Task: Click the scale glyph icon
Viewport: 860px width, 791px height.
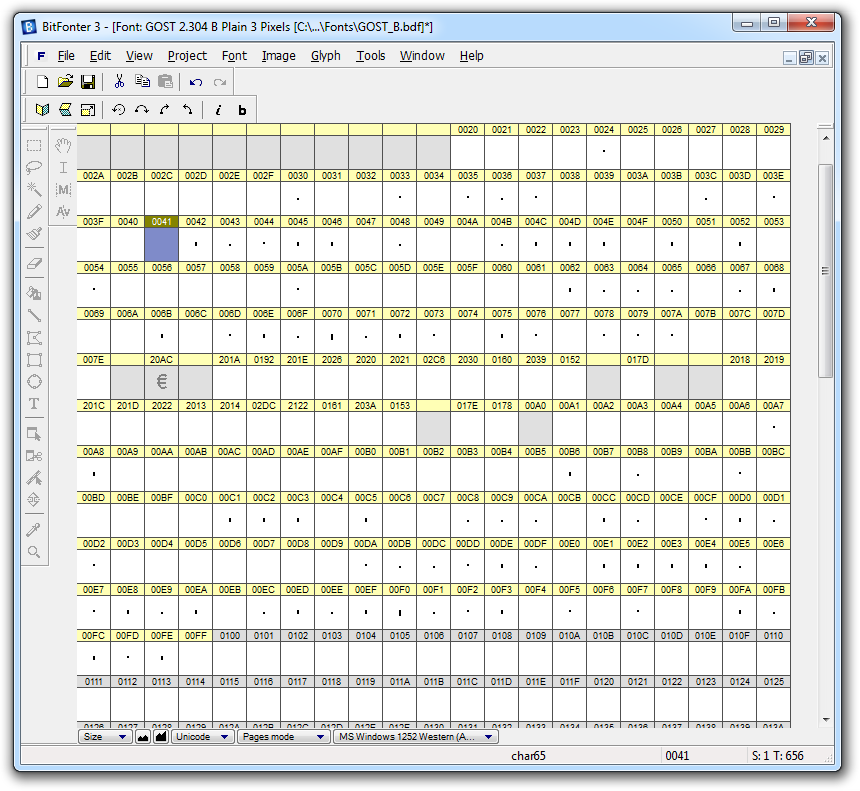Action: pyautogui.click(x=88, y=110)
